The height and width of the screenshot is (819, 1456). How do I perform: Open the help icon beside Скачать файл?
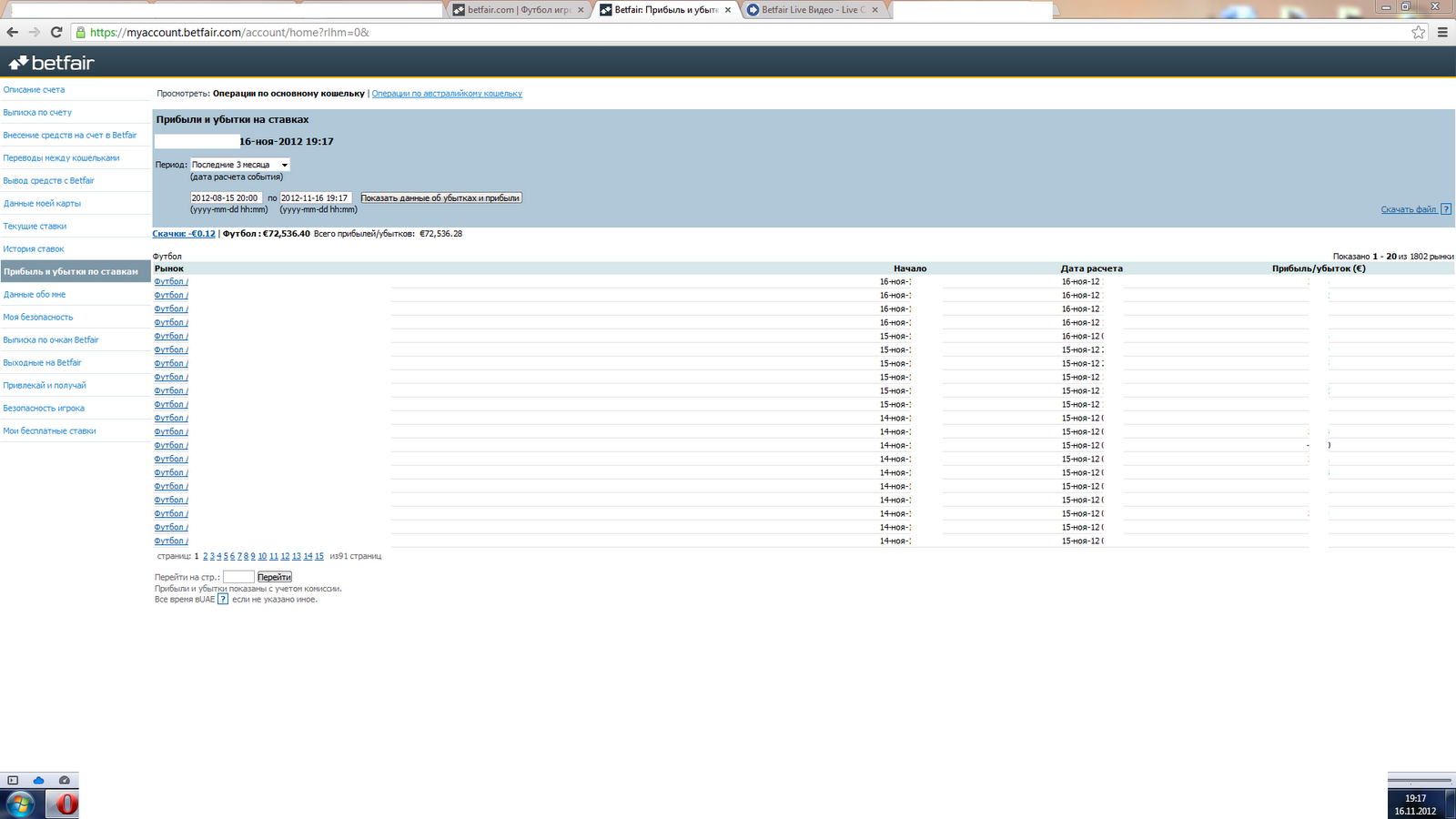pyautogui.click(x=1446, y=209)
